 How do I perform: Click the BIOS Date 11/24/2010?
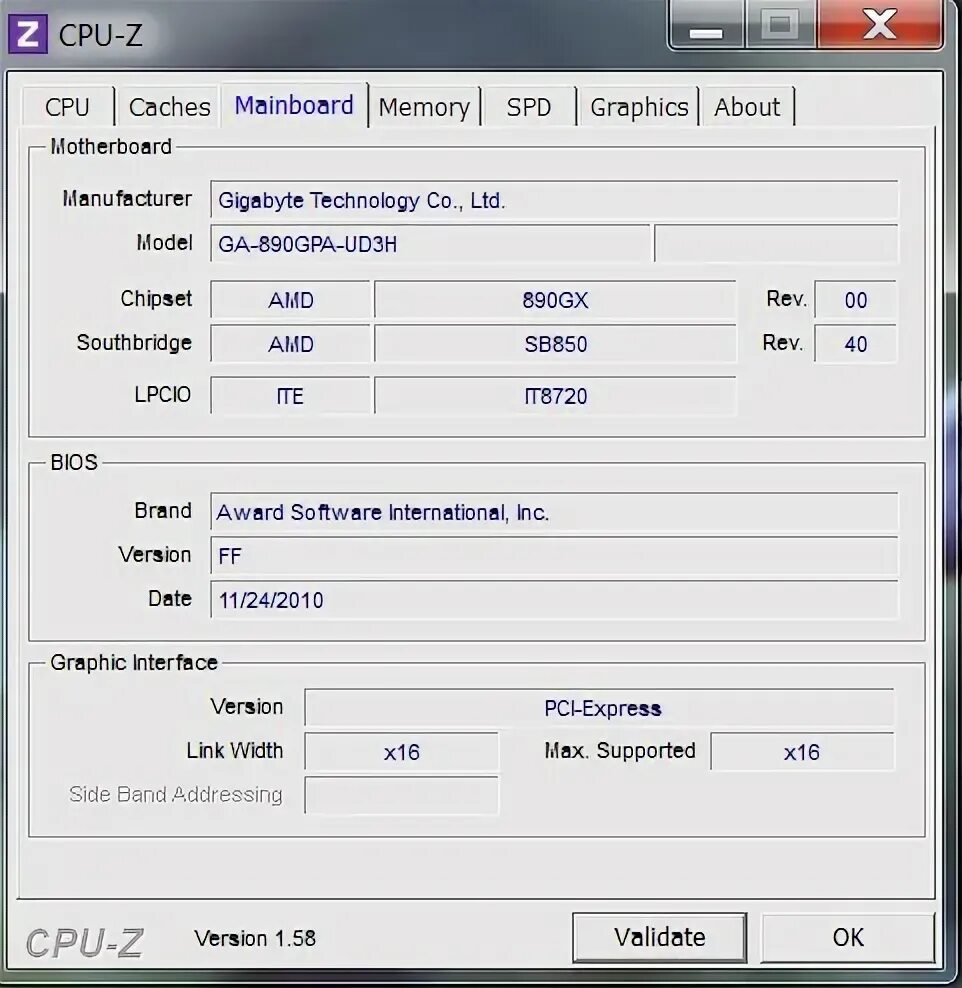click(x=554, y=600)
